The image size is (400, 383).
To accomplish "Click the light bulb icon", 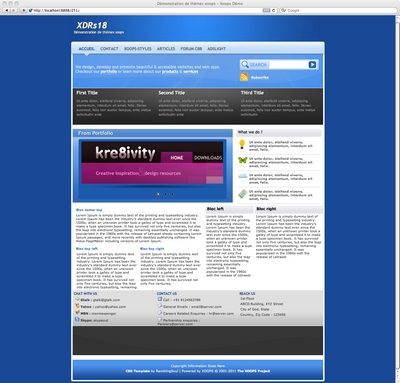I will point(242,144).
